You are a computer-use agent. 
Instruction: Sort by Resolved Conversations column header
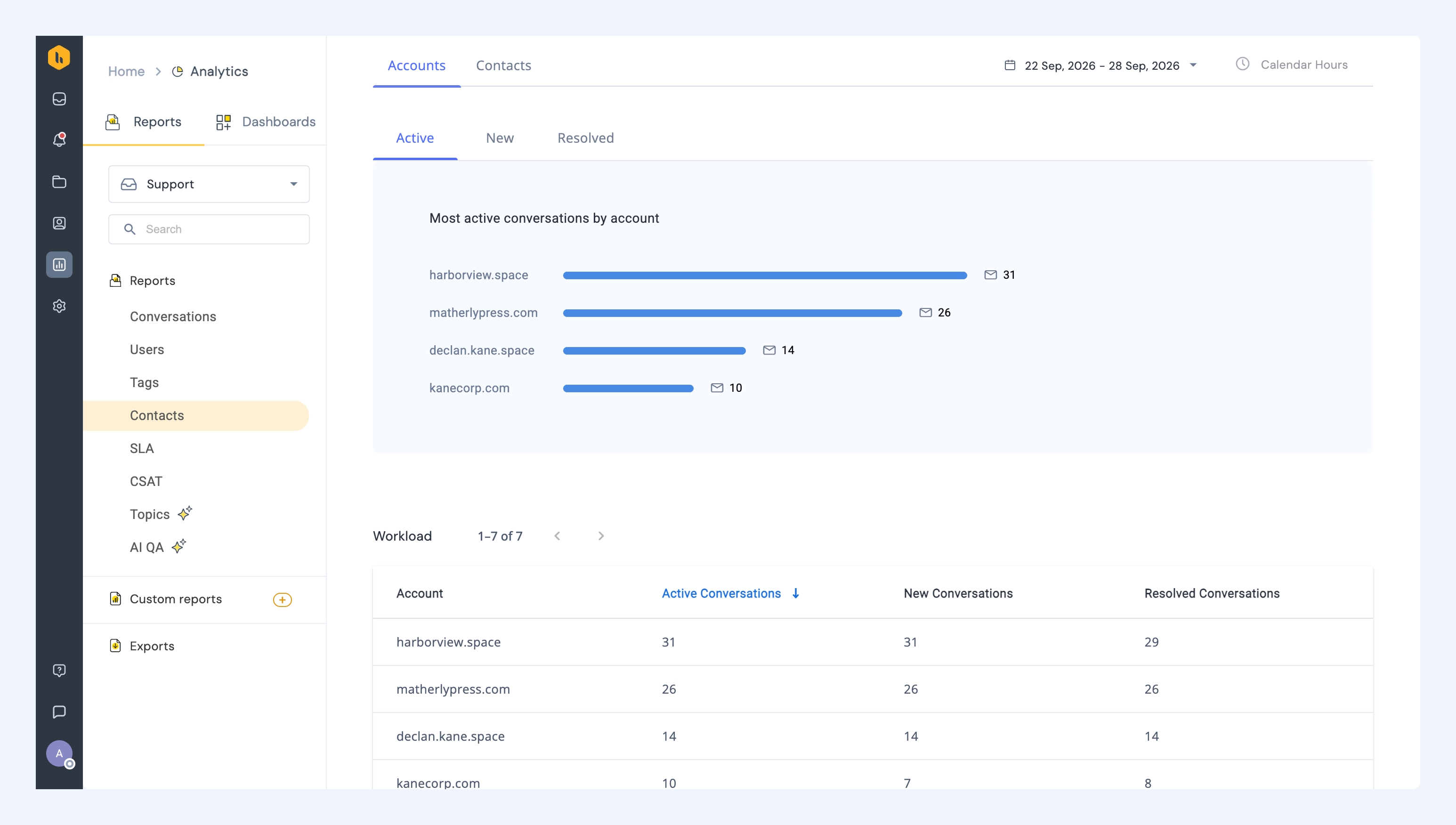(x=1212, y=593)
